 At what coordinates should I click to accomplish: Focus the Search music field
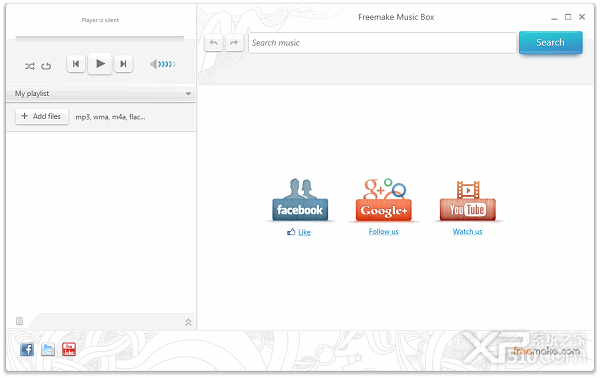pyautogui.click(x=382, y=43)
